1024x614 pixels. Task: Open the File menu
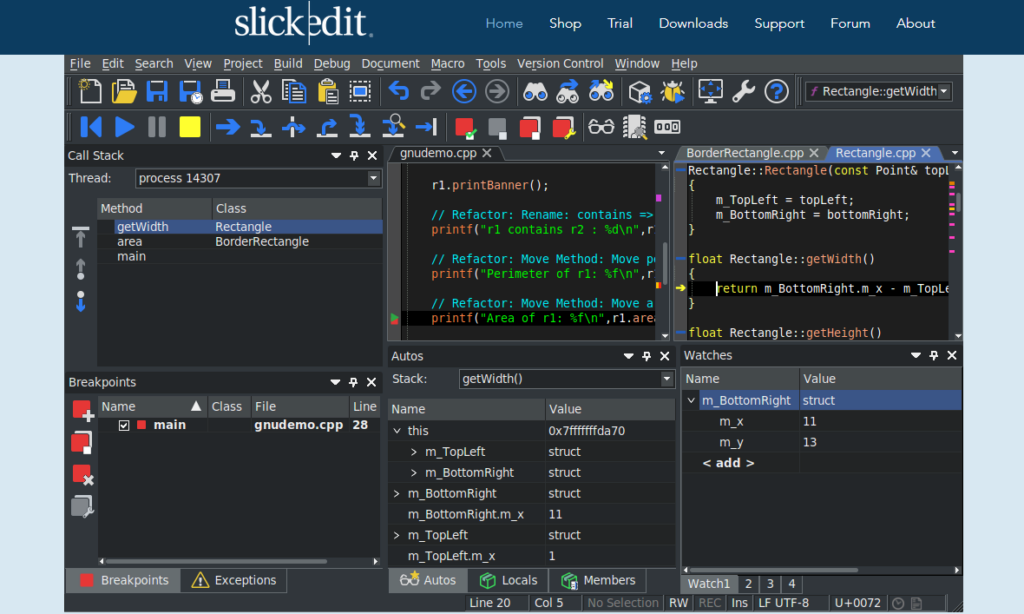[x=80, y=63]
